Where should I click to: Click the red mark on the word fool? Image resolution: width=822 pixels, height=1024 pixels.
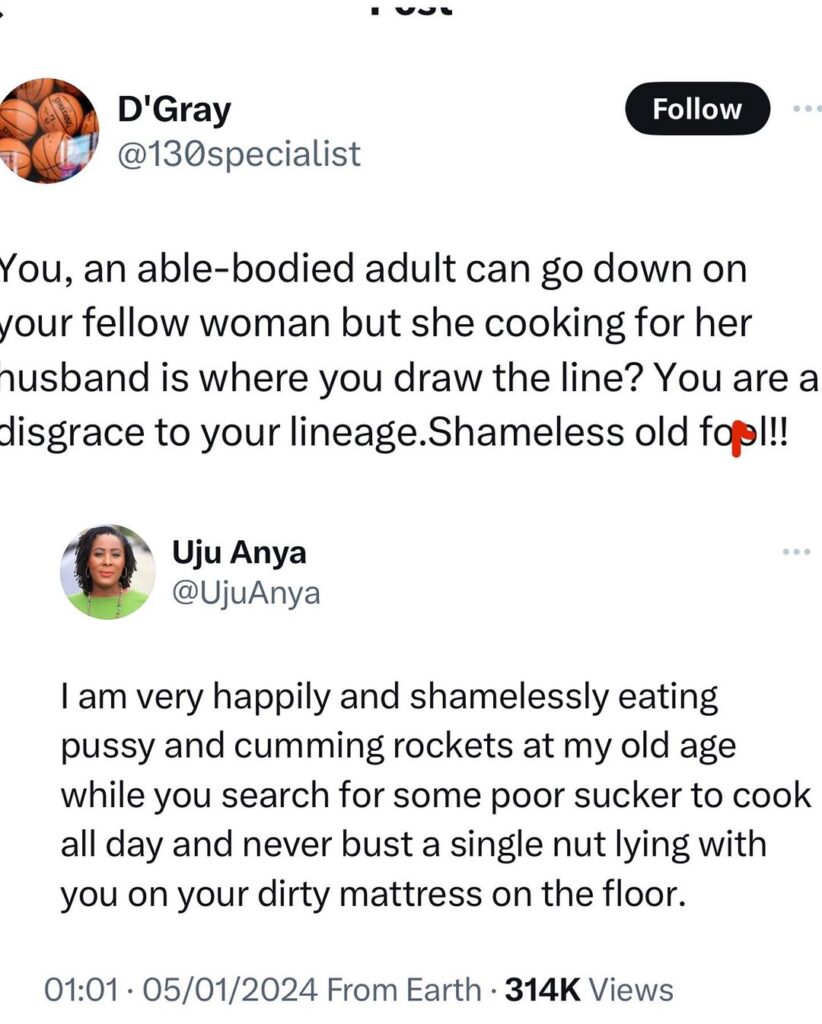(x=737, y=437)
